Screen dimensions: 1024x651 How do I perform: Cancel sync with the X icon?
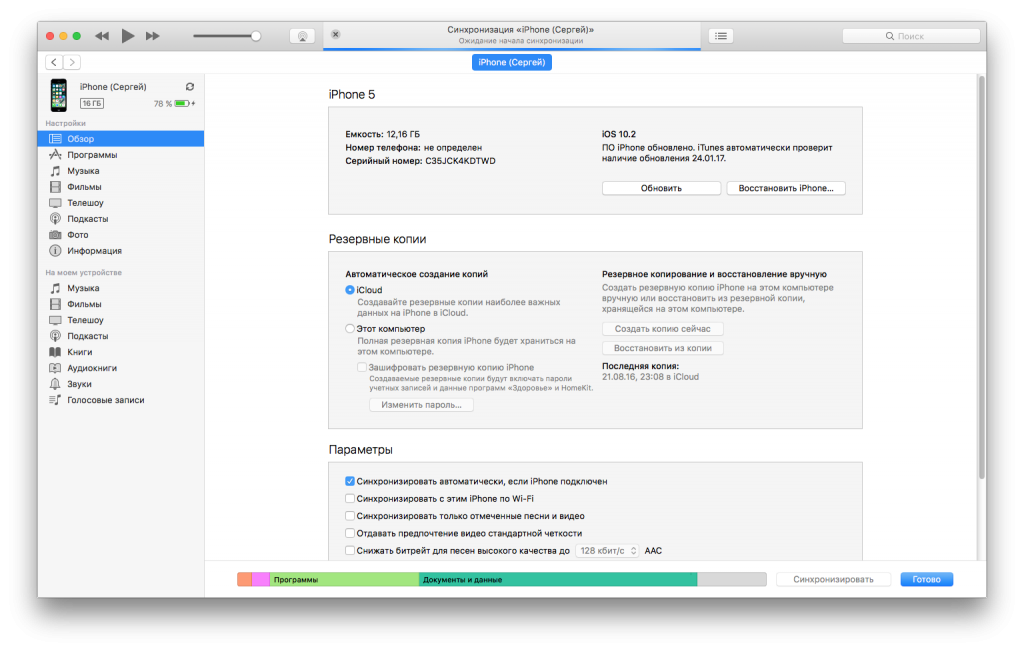click(336, 34)
